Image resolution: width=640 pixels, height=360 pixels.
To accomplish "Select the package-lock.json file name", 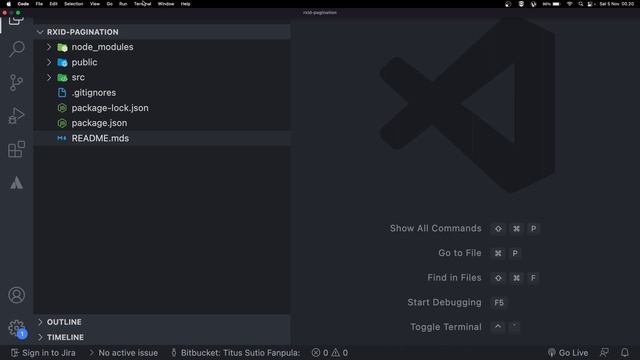I will point(110,108).
